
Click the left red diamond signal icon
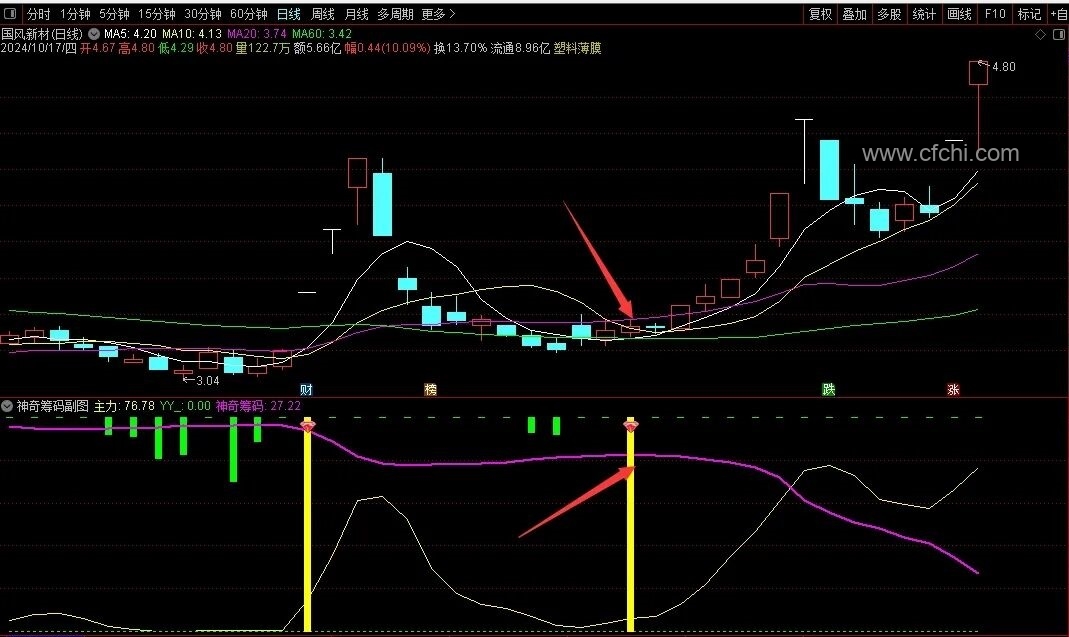coord(308,426)
